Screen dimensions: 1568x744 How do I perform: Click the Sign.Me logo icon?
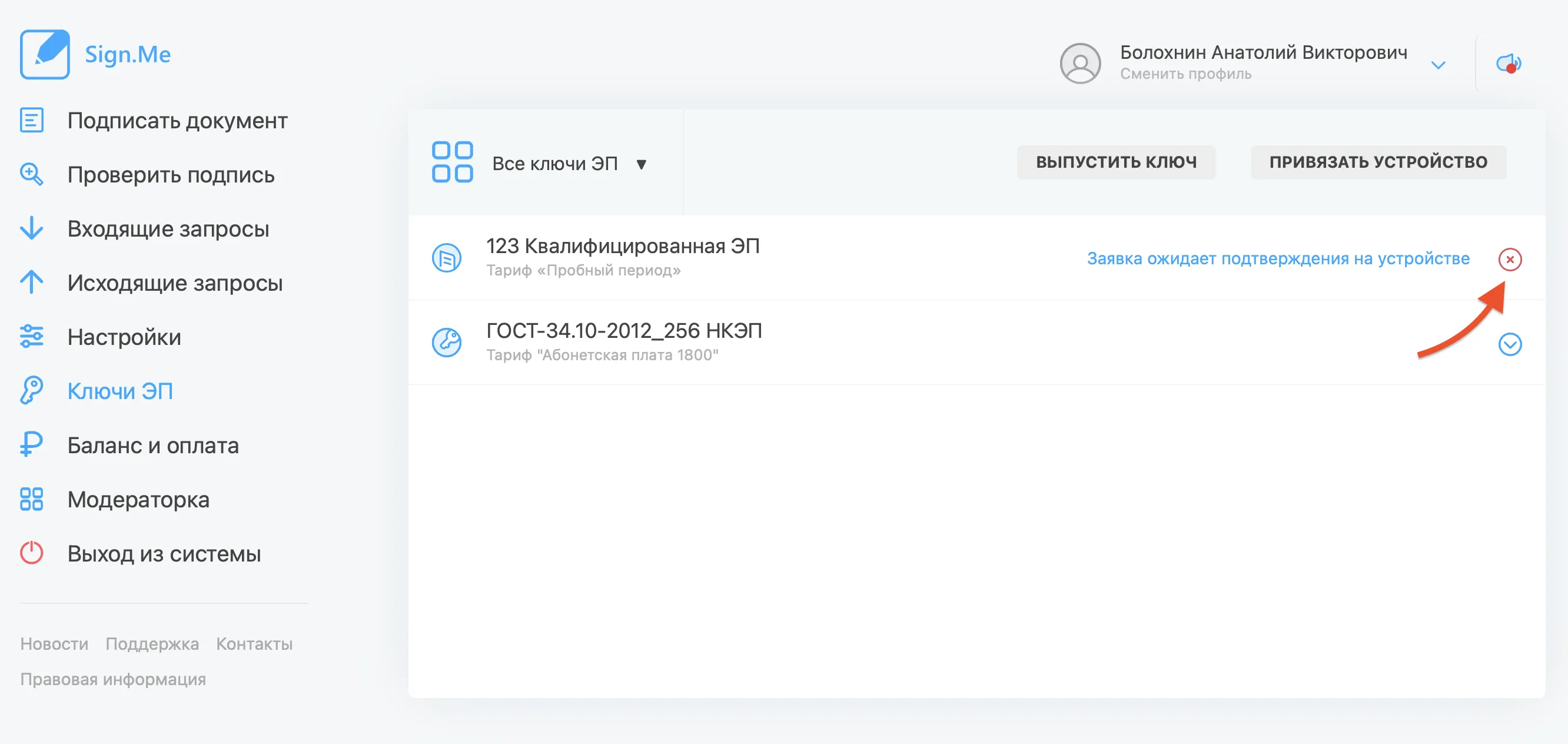[x=44, y=54]
